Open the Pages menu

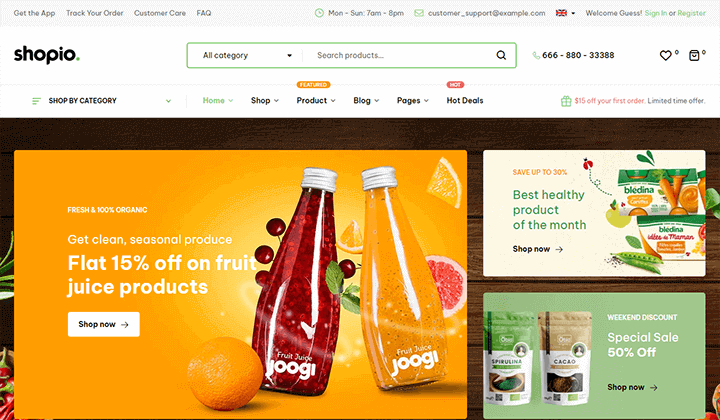tap(413, 101)
